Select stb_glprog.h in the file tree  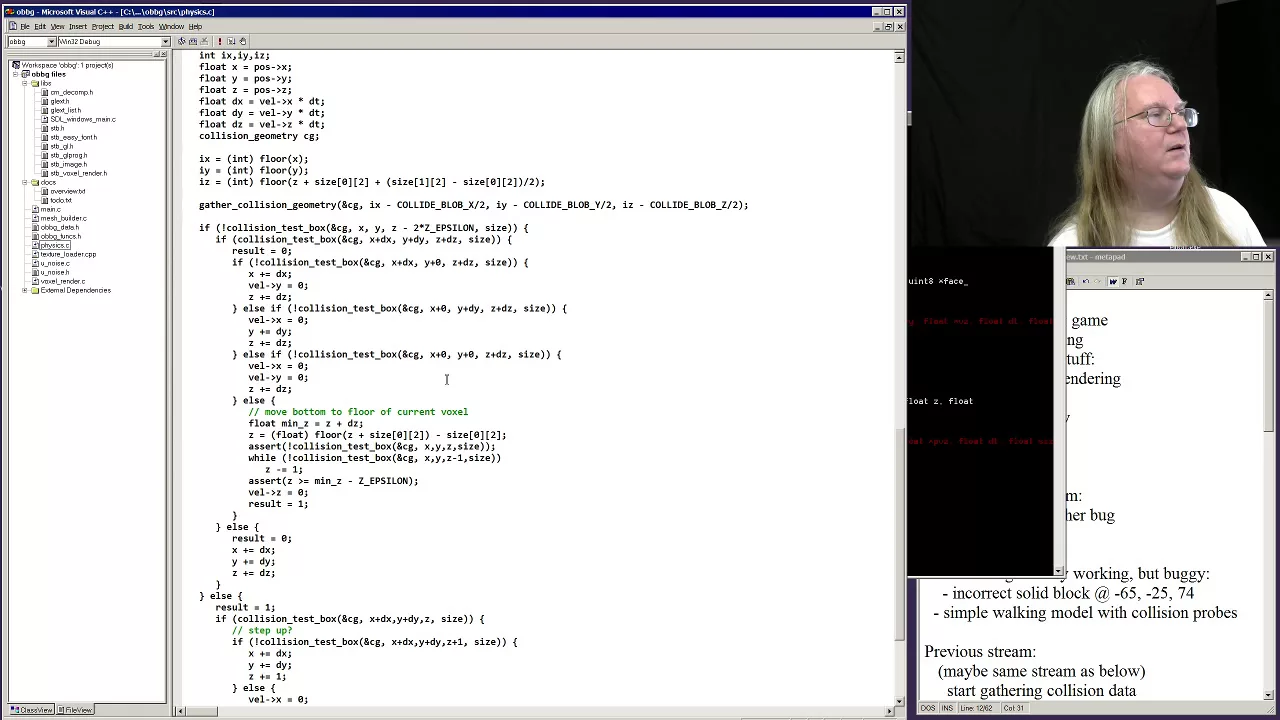68,155
